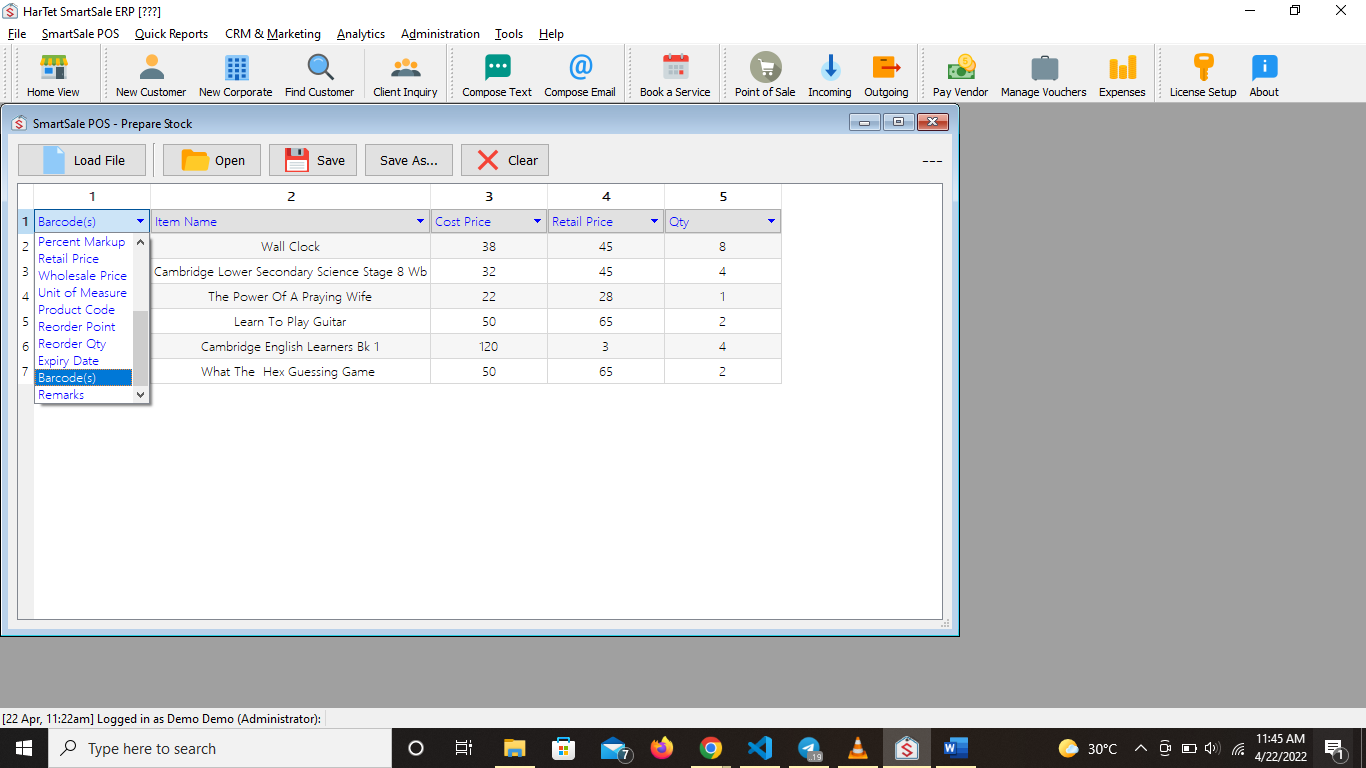Screen dimensions: 1366x768
Task: Open Client Inquiry
Action: pyautogui.click(x=405, y=75)
